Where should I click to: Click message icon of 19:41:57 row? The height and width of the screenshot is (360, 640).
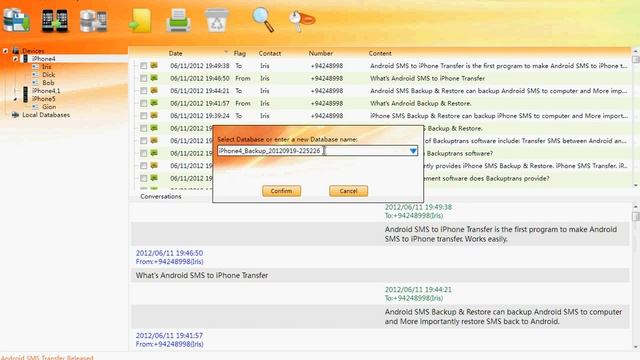pos(154,103)
